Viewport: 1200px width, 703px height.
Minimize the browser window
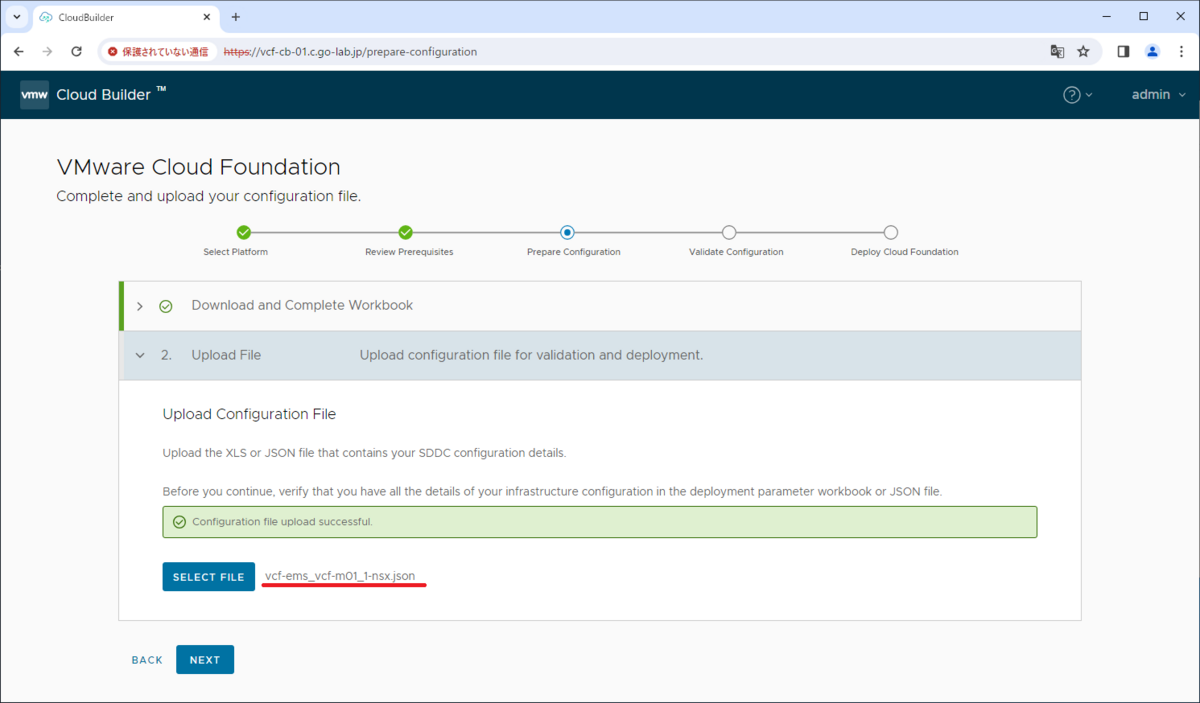click(1108, 16)
